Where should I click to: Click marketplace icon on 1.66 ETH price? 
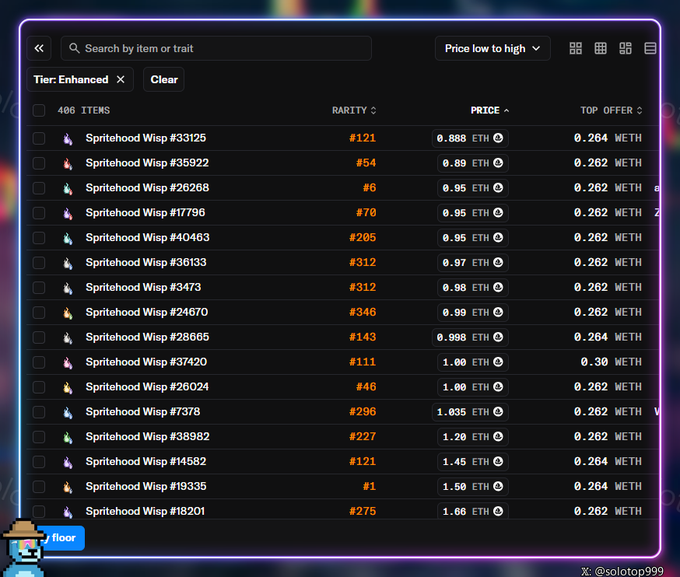pos(498,511)
